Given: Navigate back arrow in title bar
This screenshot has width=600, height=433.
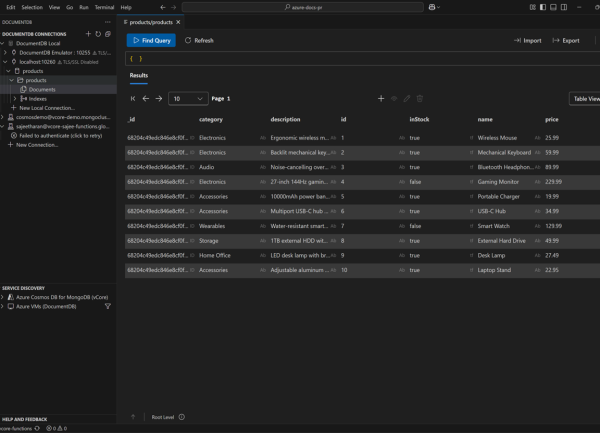Looking at the screenshot, I should [163, 7].
